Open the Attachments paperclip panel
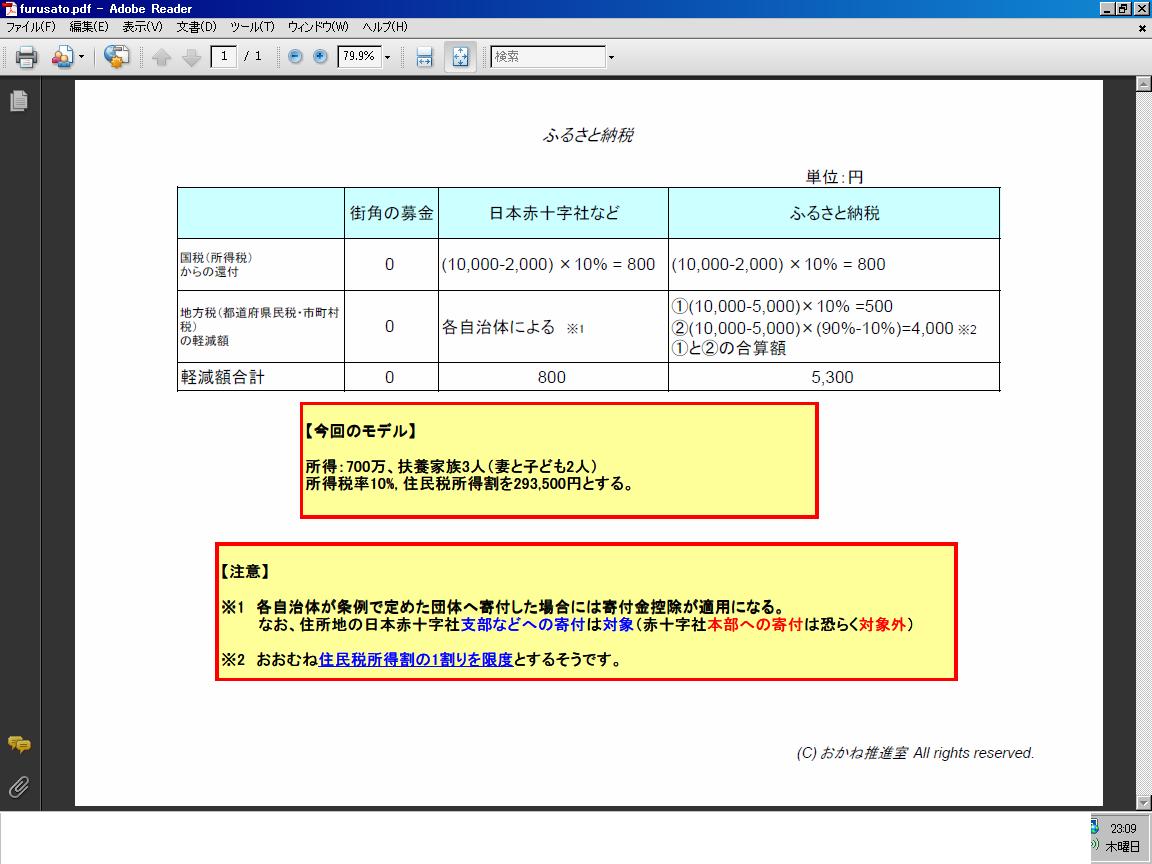1152x864 pixels. 19,787
